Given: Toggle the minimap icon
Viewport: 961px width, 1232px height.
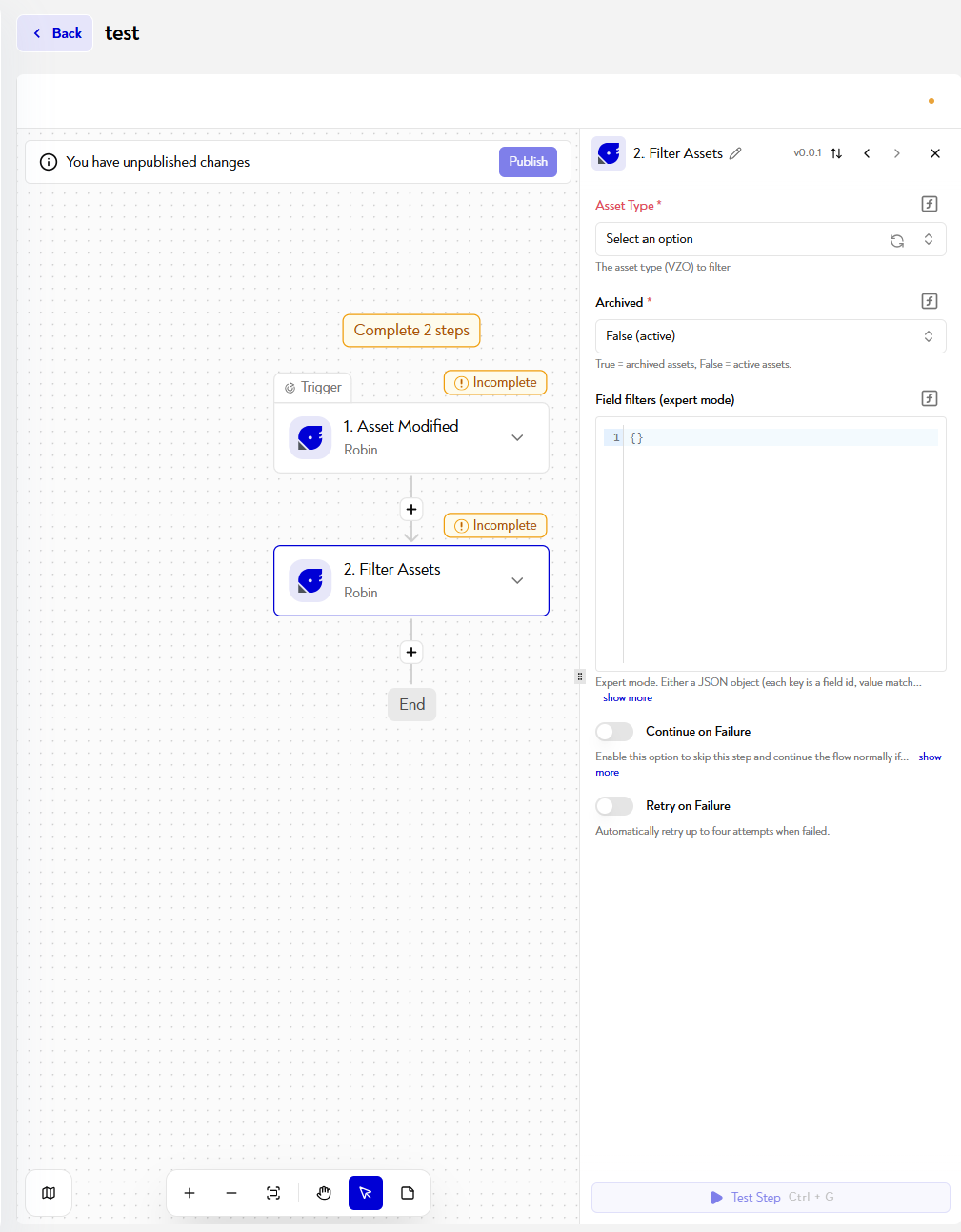Looking at the screenshot, I should coord(49,1193).
